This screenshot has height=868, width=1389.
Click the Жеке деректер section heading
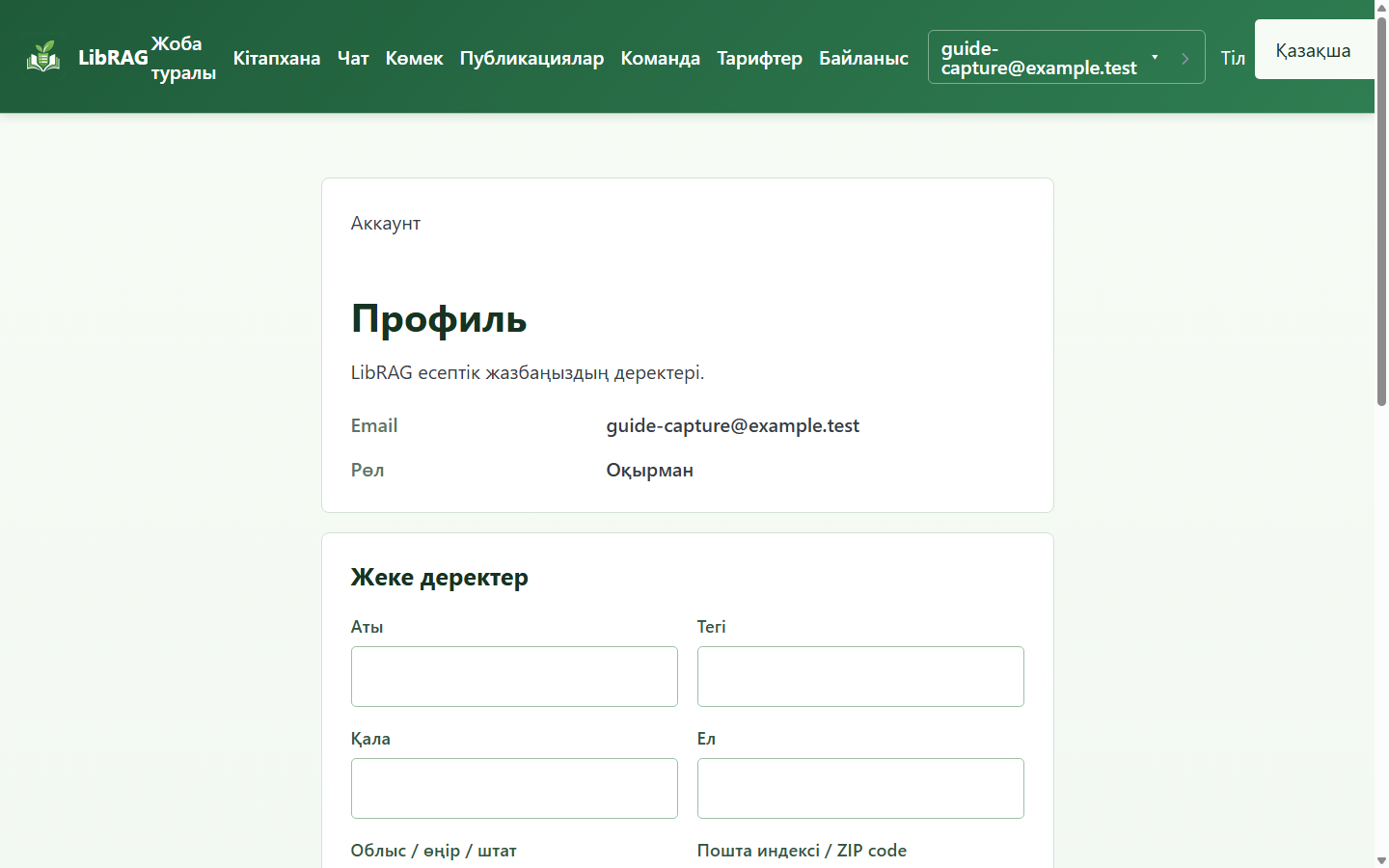(x=440, y=577)
